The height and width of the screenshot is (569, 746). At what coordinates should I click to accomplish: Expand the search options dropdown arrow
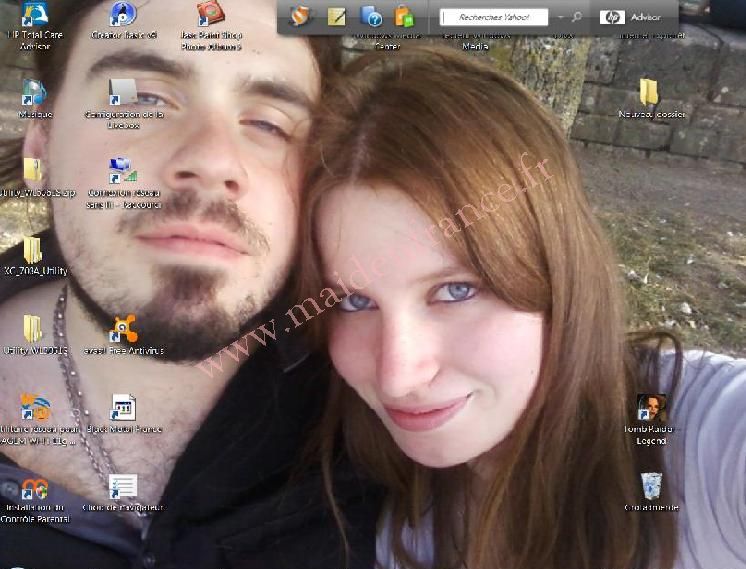pyautogui.click(x=559, y=17)
